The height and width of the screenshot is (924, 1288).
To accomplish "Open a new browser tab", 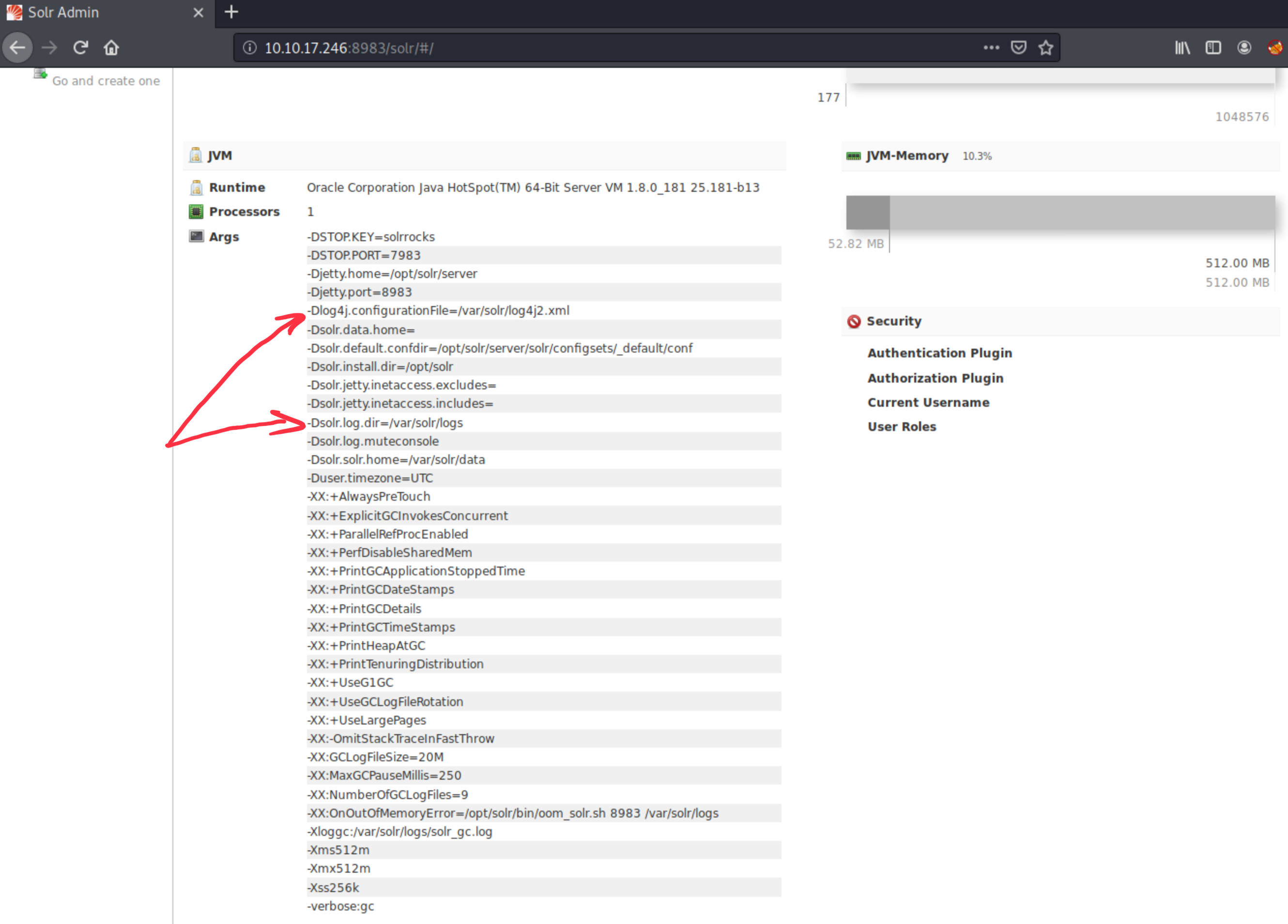I will [230, 12].
